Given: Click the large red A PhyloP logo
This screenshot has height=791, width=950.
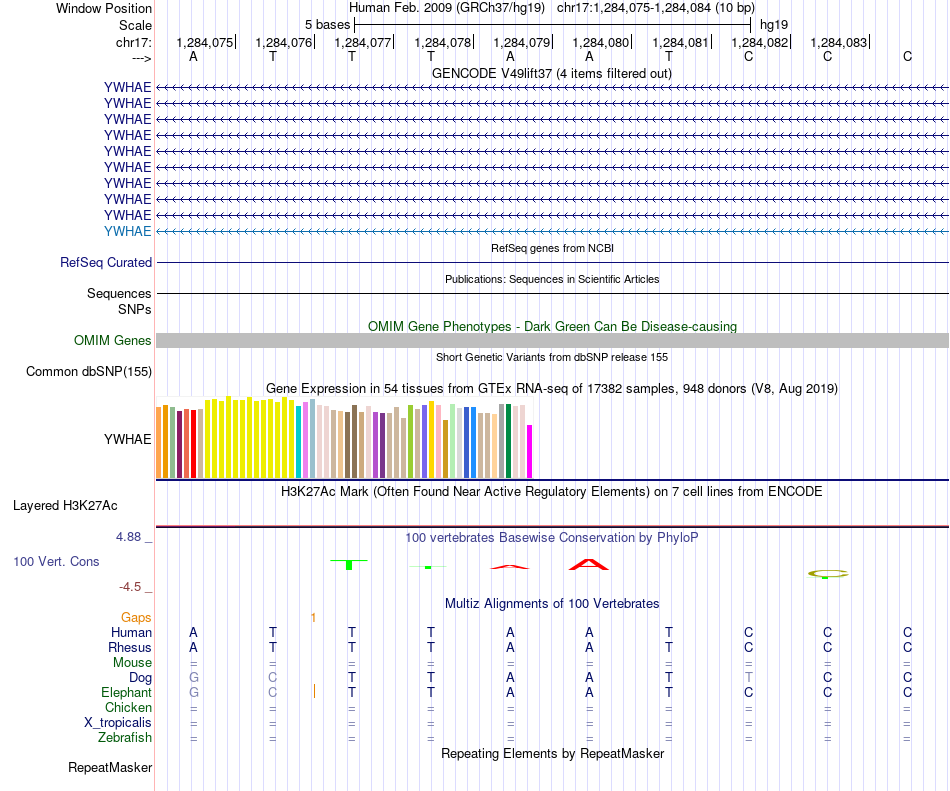Looking at the screenshot, I should pos(588,564).
